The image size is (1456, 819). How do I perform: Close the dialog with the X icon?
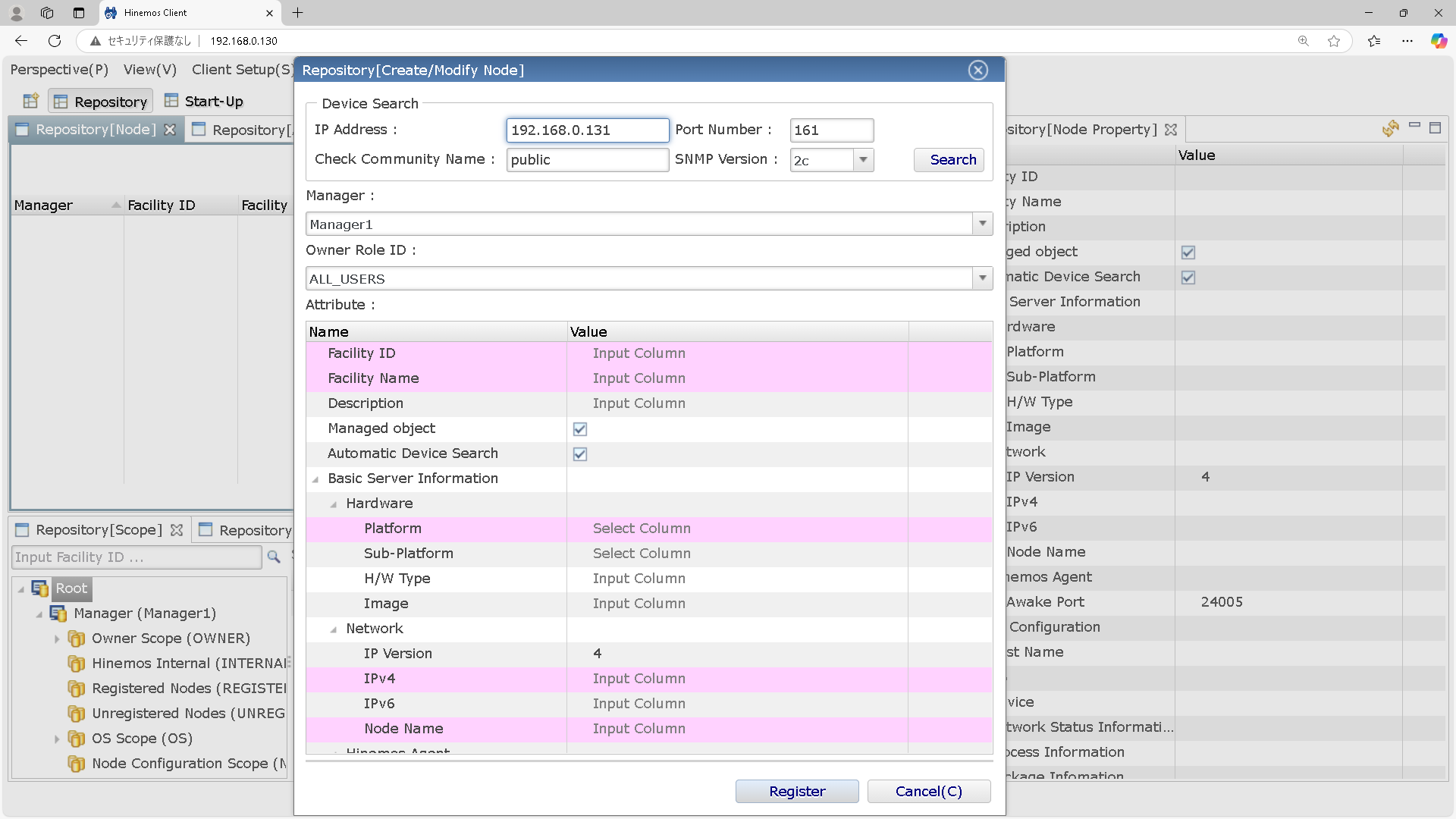pyautogui.click(x=977, y=71)
